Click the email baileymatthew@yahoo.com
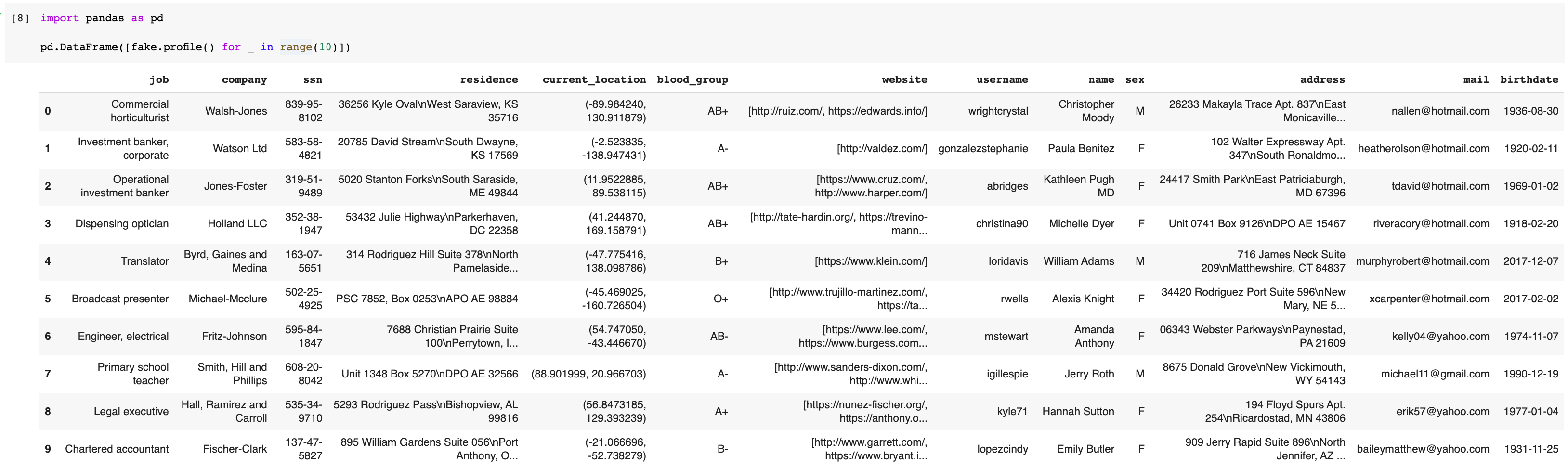This screenshot has width=1568, height=468. pos(1423,449)
